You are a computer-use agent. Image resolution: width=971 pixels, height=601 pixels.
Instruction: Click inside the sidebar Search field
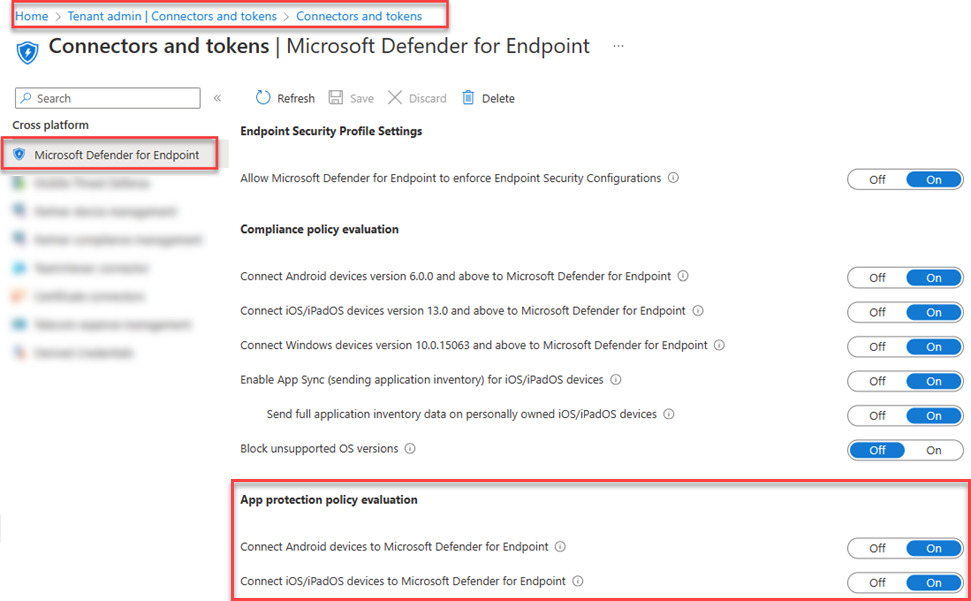[106, 98]
